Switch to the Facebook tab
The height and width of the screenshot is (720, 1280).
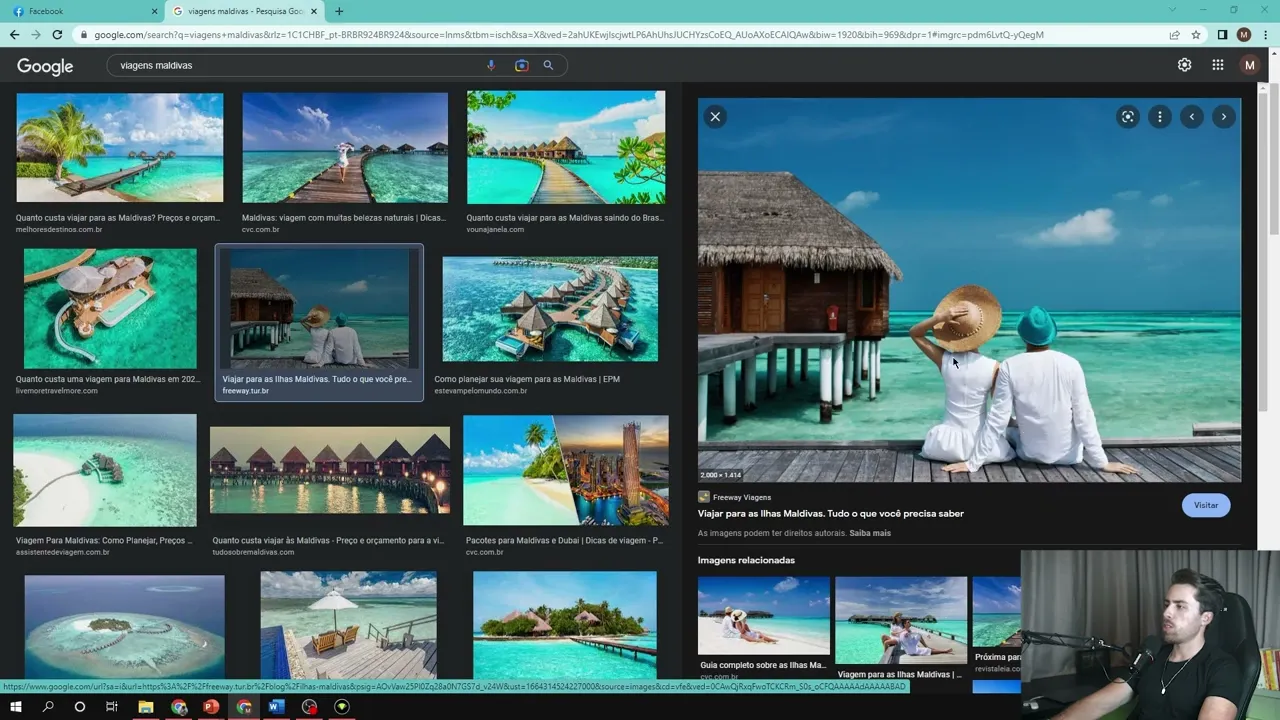80,11
